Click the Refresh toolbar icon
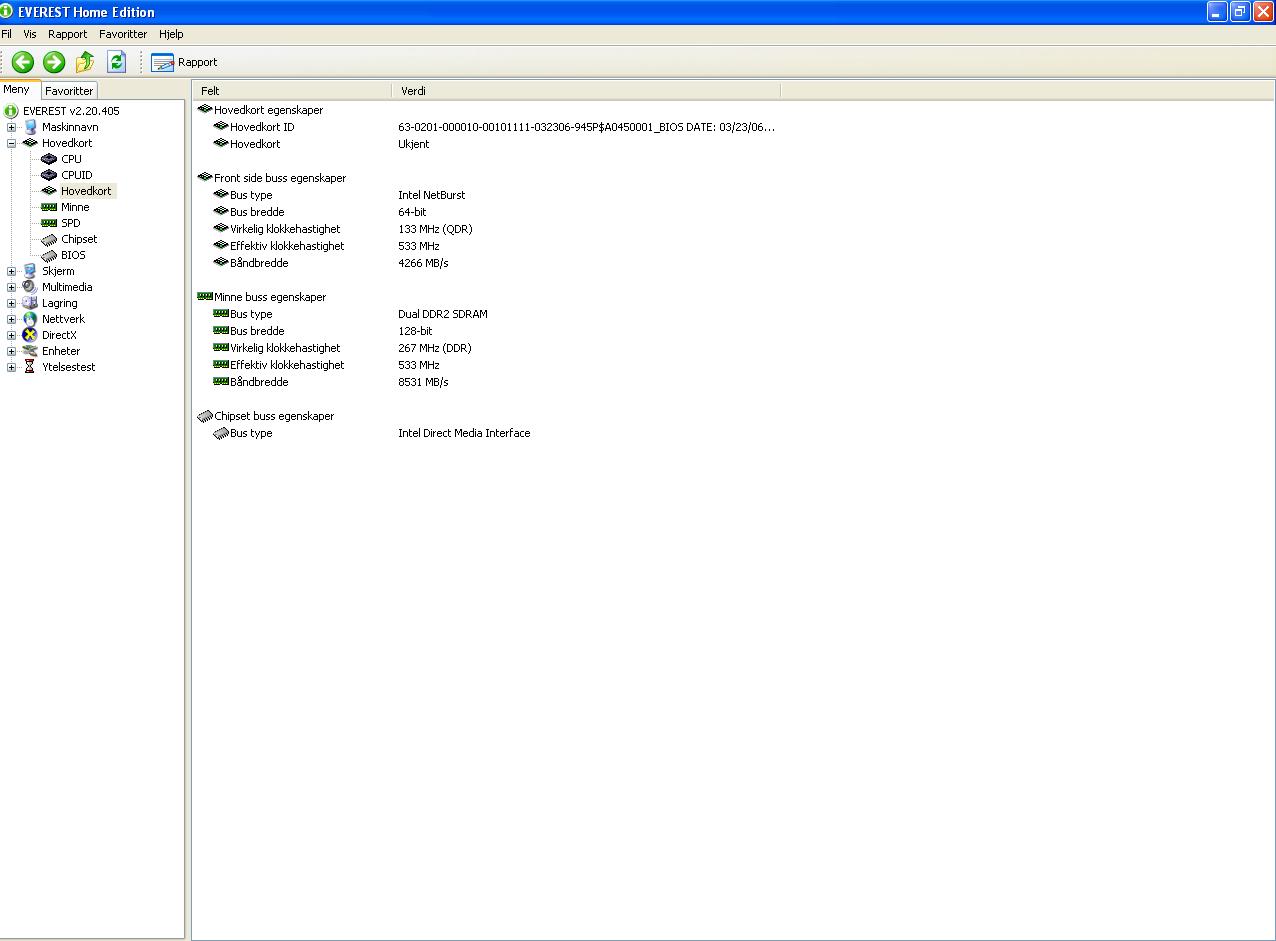 (116, 62)
